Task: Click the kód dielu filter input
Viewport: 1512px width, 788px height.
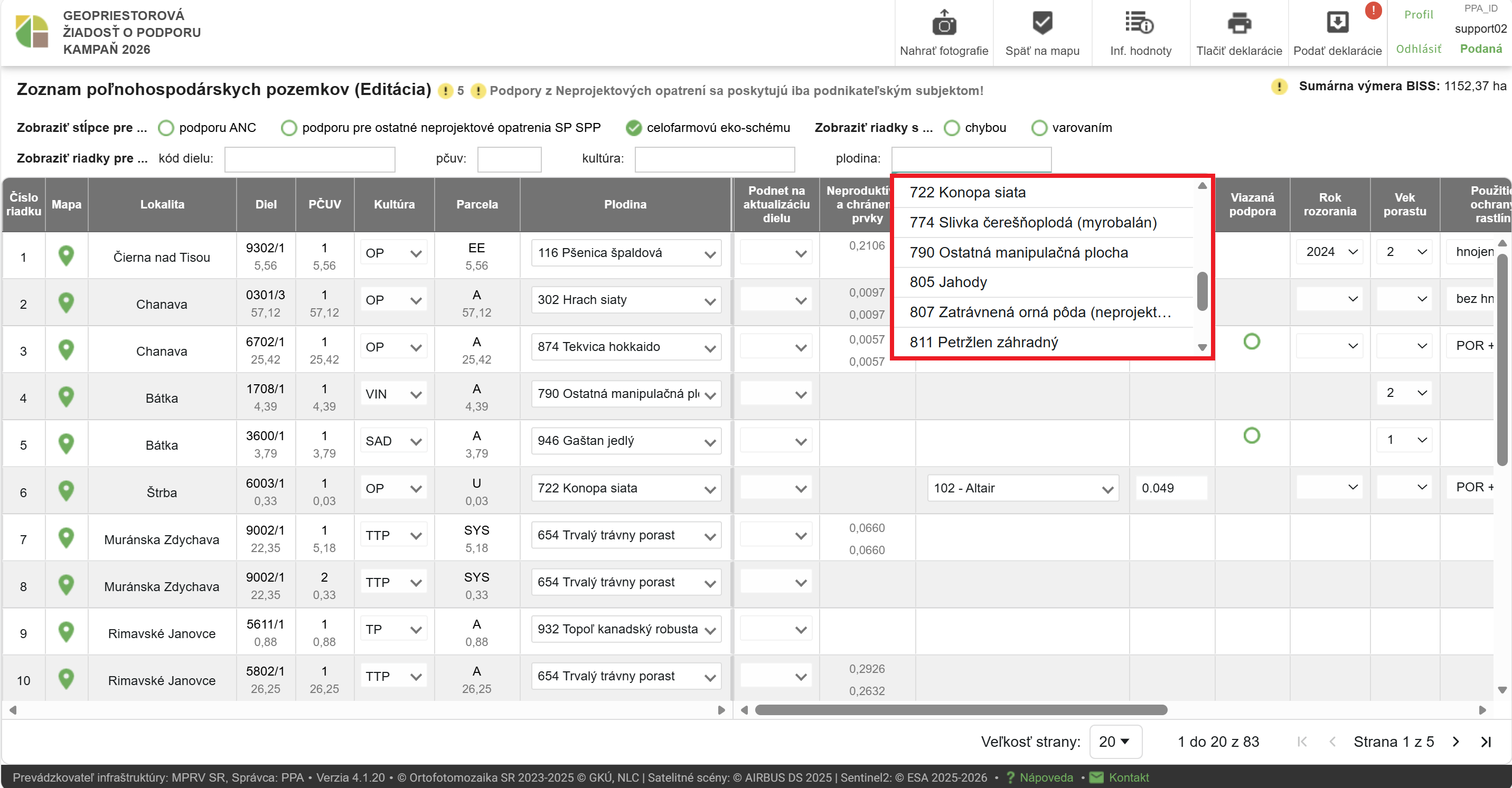Action: (x=309, y=159)
